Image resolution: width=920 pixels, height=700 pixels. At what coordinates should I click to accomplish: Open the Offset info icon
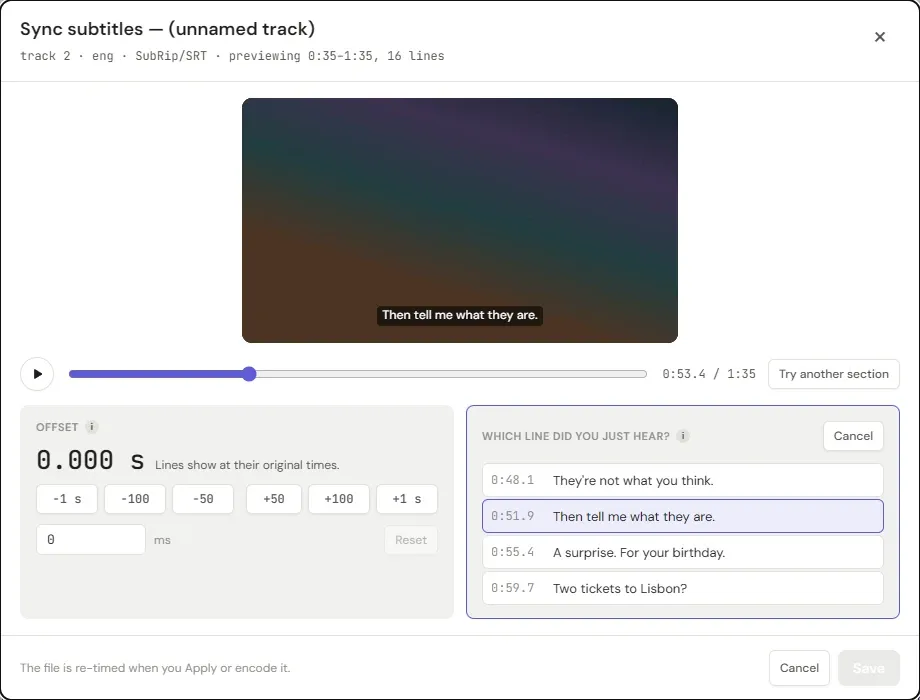[x=92, y=427]
